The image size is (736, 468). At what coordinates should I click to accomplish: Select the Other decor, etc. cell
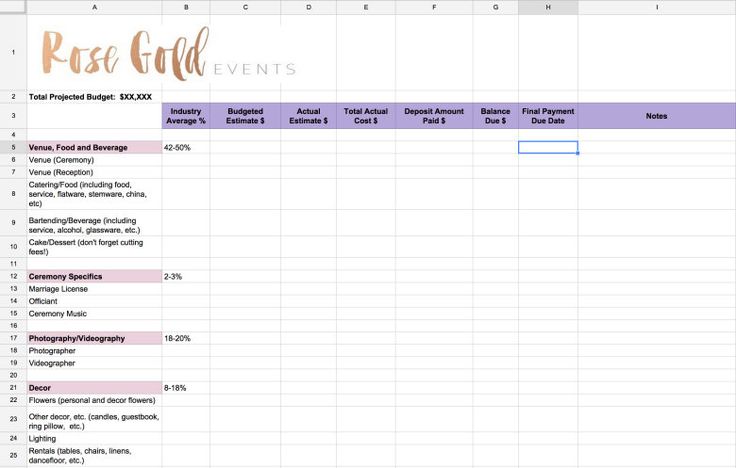(x=94, y=420)
